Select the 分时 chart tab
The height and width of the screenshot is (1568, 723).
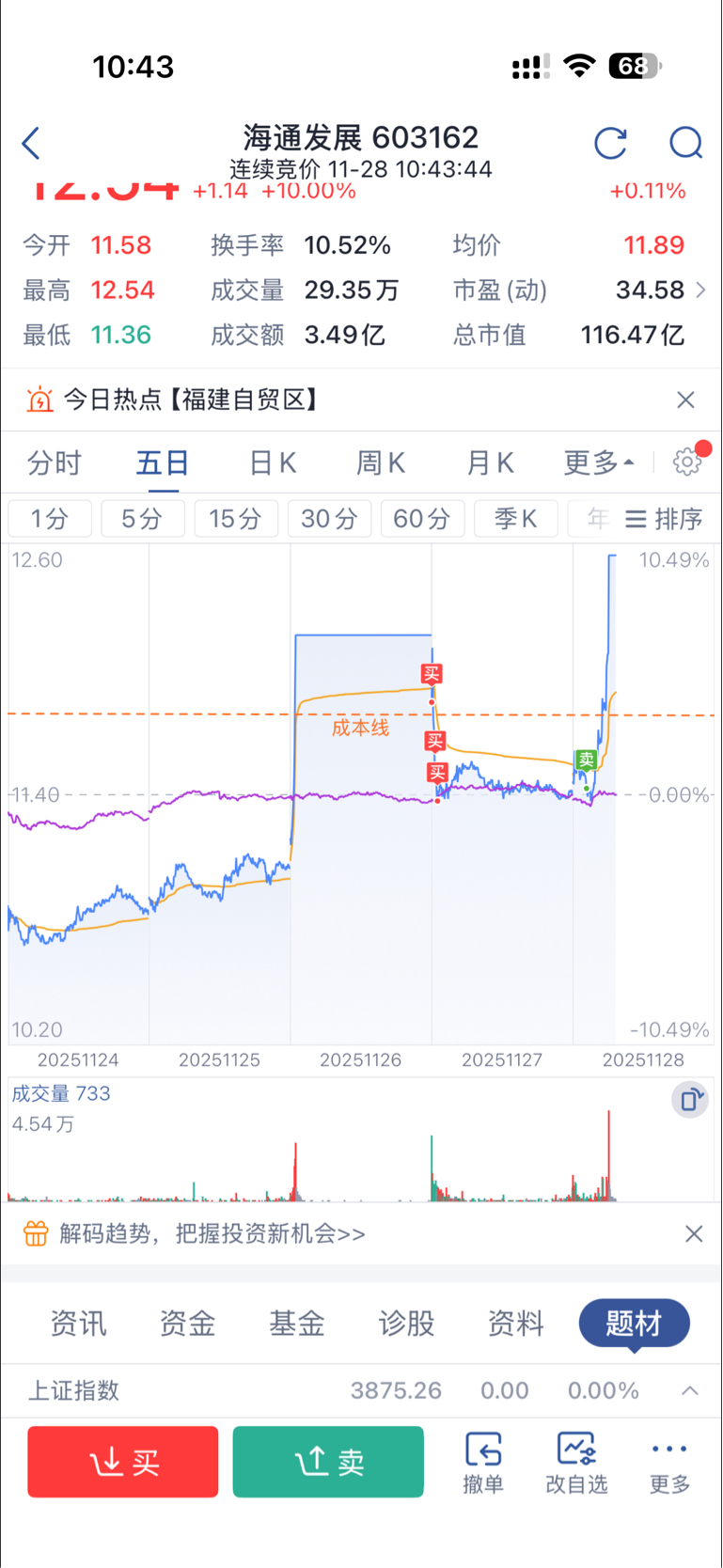tap(55, 463)
